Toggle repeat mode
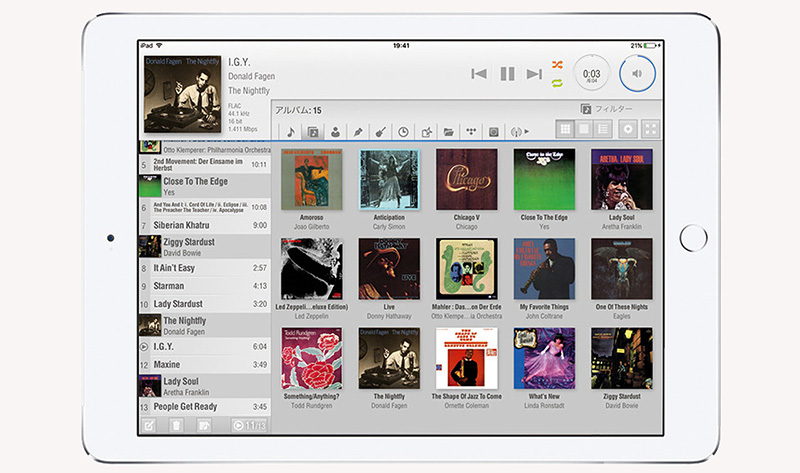Image resolution: width=800 pixels, height=473 pixels. tap(557, 83)
